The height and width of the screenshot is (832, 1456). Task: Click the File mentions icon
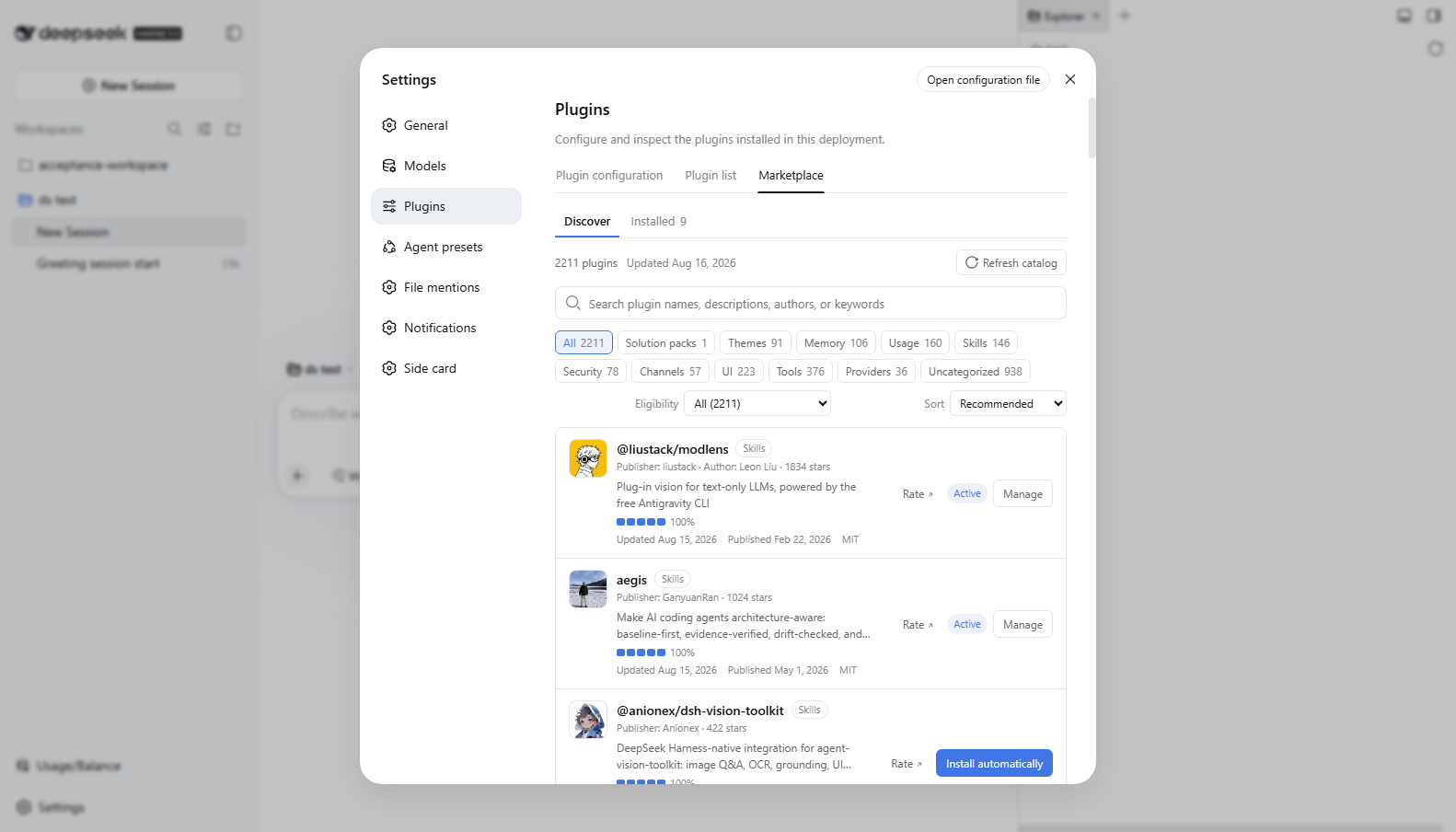tap(389, 287)
